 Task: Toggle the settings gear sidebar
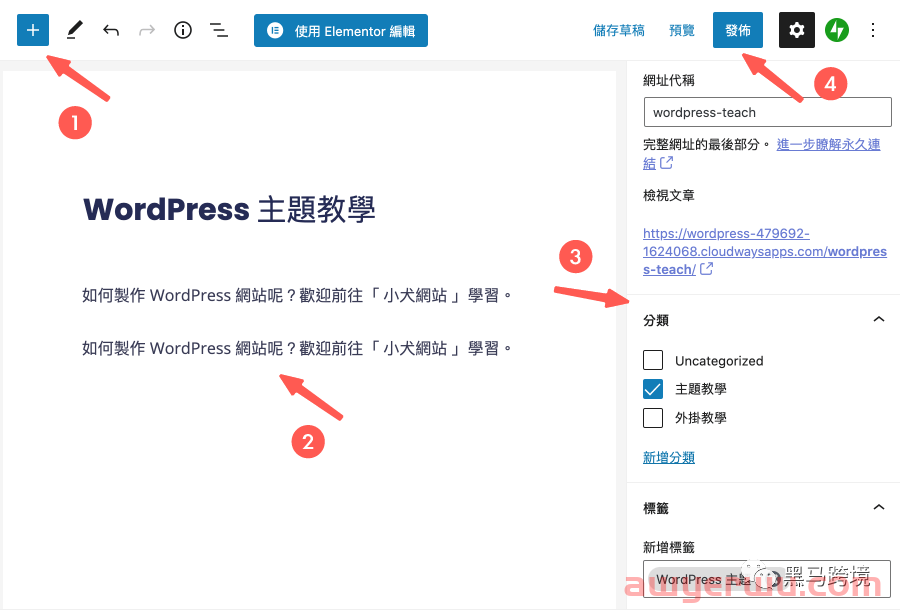pos(797,30)
